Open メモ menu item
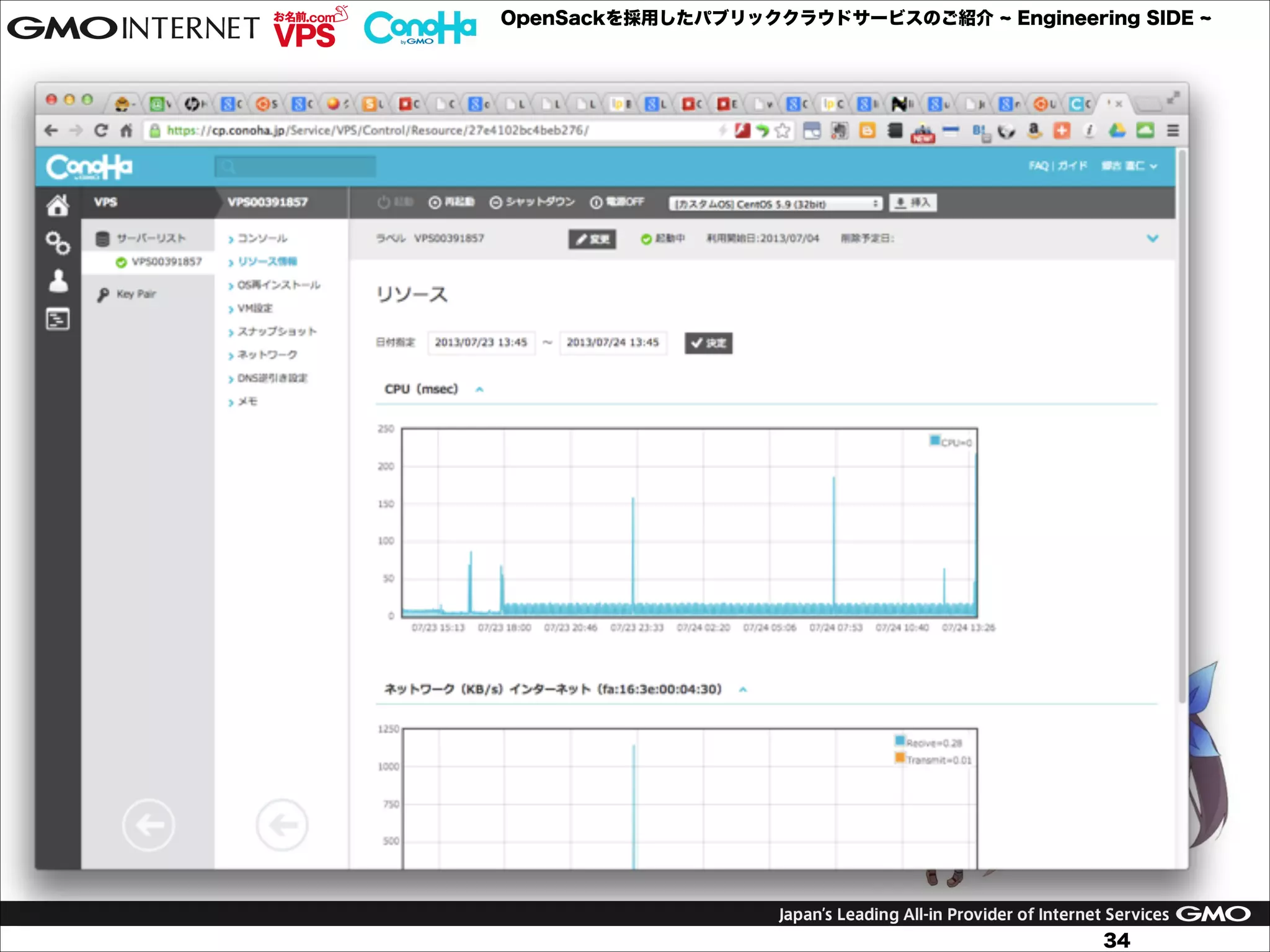 247,402
